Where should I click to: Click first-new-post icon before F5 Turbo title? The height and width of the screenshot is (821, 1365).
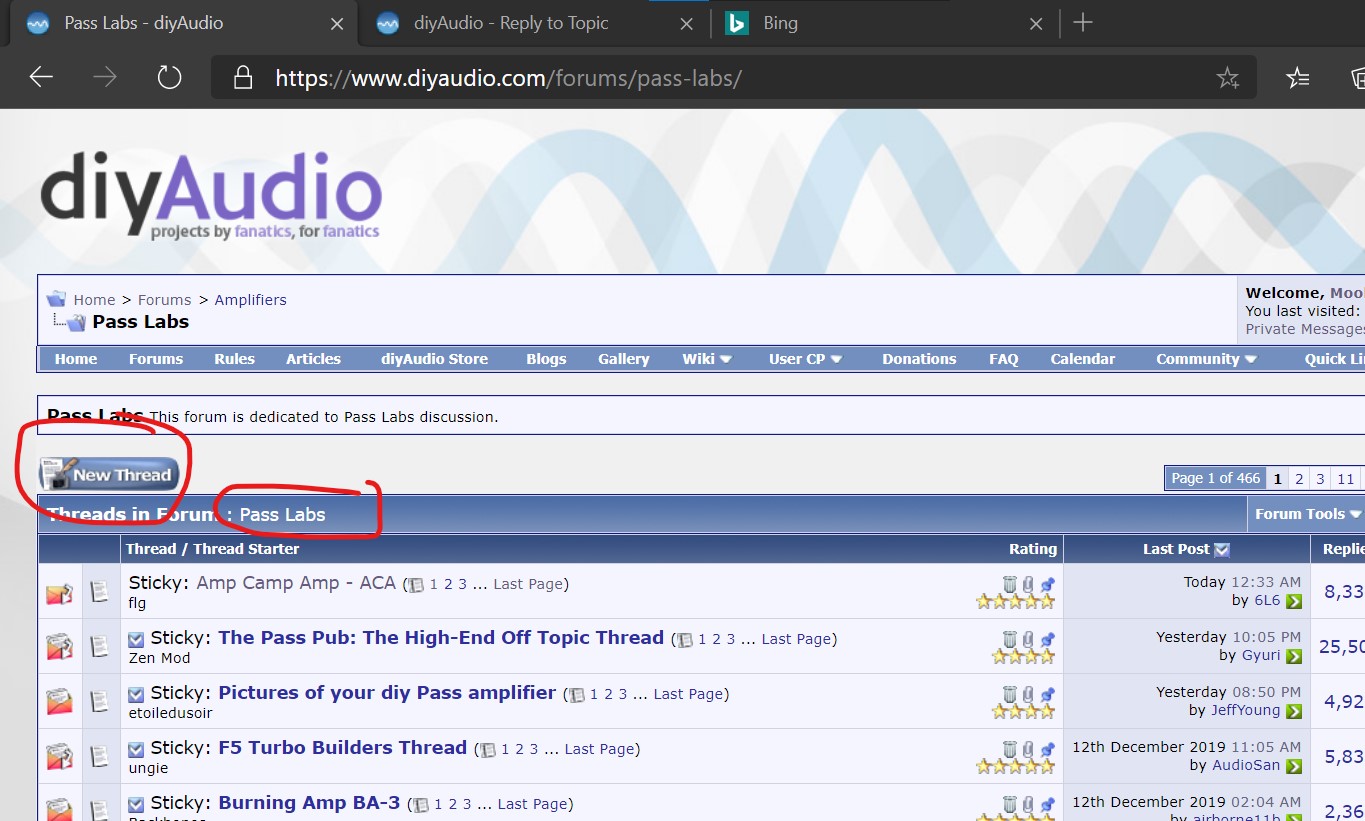pos(137,749)
